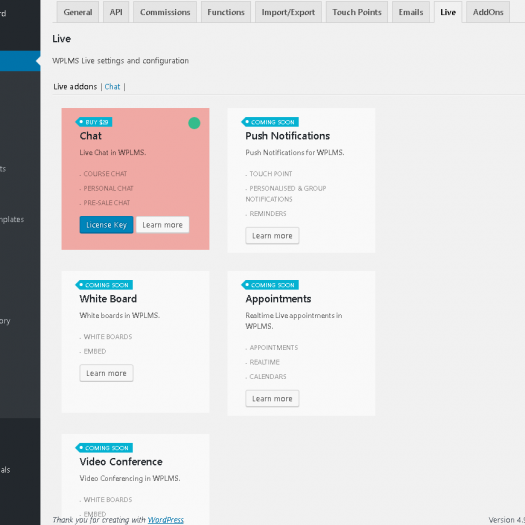The width and height of the screenshot is (525, 525).
Task: Click the TOUCH POINT feature text
Action: (271, 174)
